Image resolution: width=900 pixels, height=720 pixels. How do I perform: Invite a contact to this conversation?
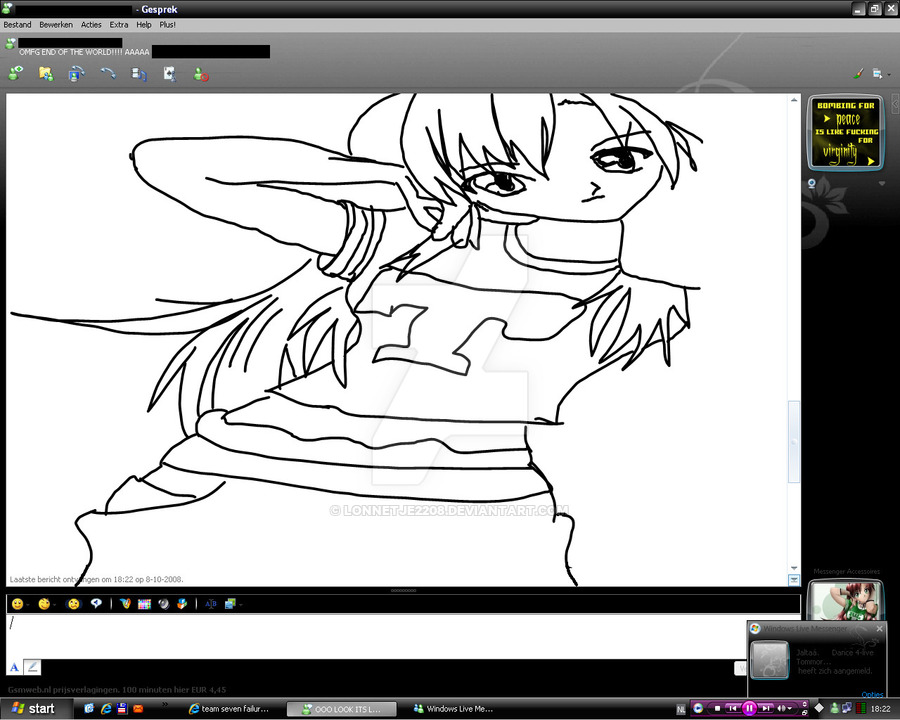coord(15,72)
